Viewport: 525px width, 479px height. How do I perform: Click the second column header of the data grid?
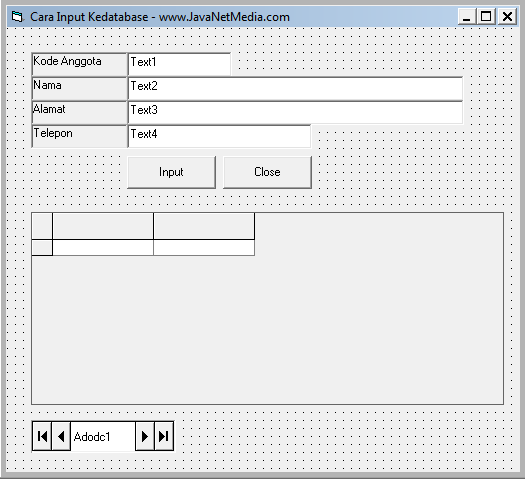pos(204,226)
